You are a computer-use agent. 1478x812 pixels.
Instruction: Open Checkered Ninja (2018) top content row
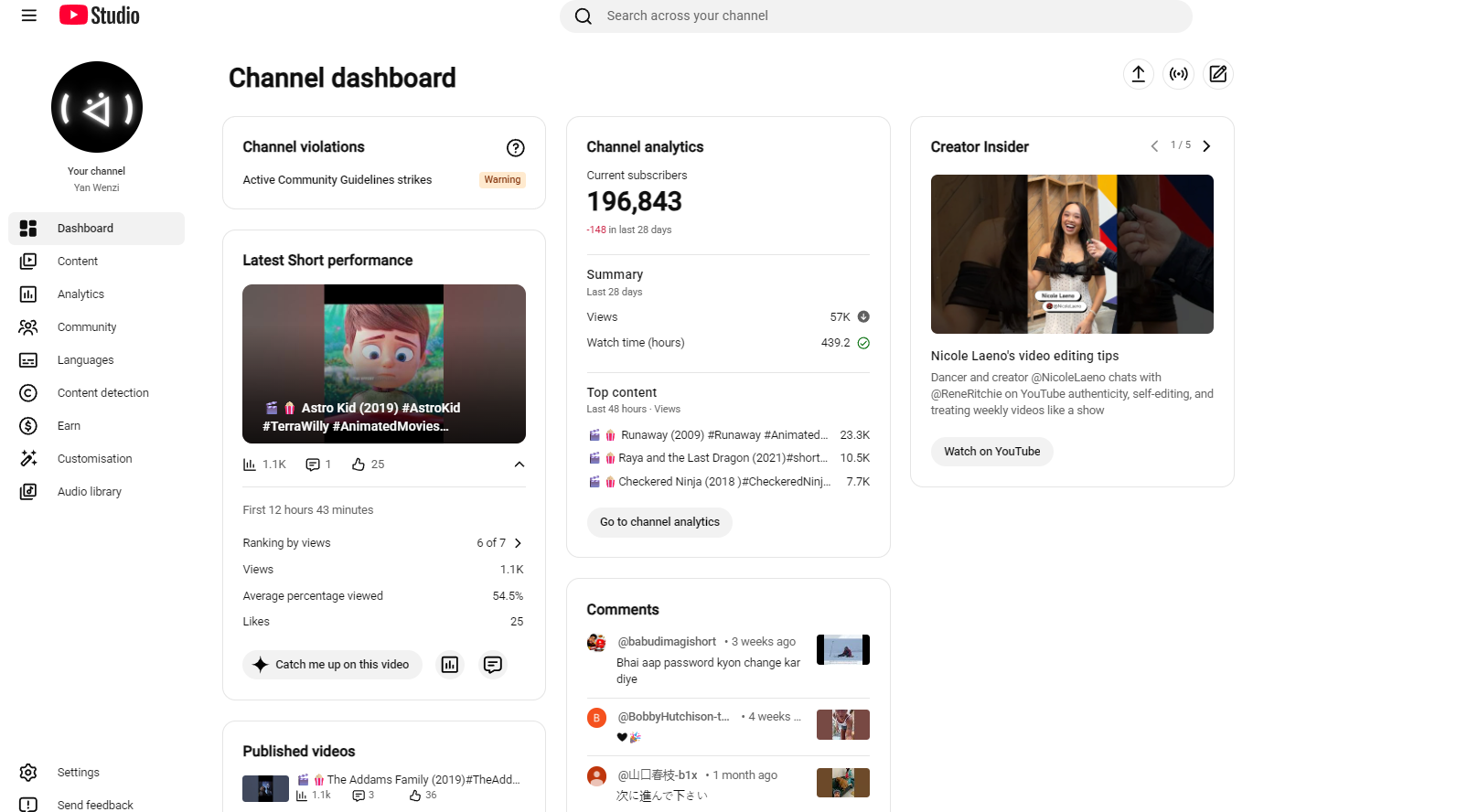pyautogui.click(x=729, y=482)
